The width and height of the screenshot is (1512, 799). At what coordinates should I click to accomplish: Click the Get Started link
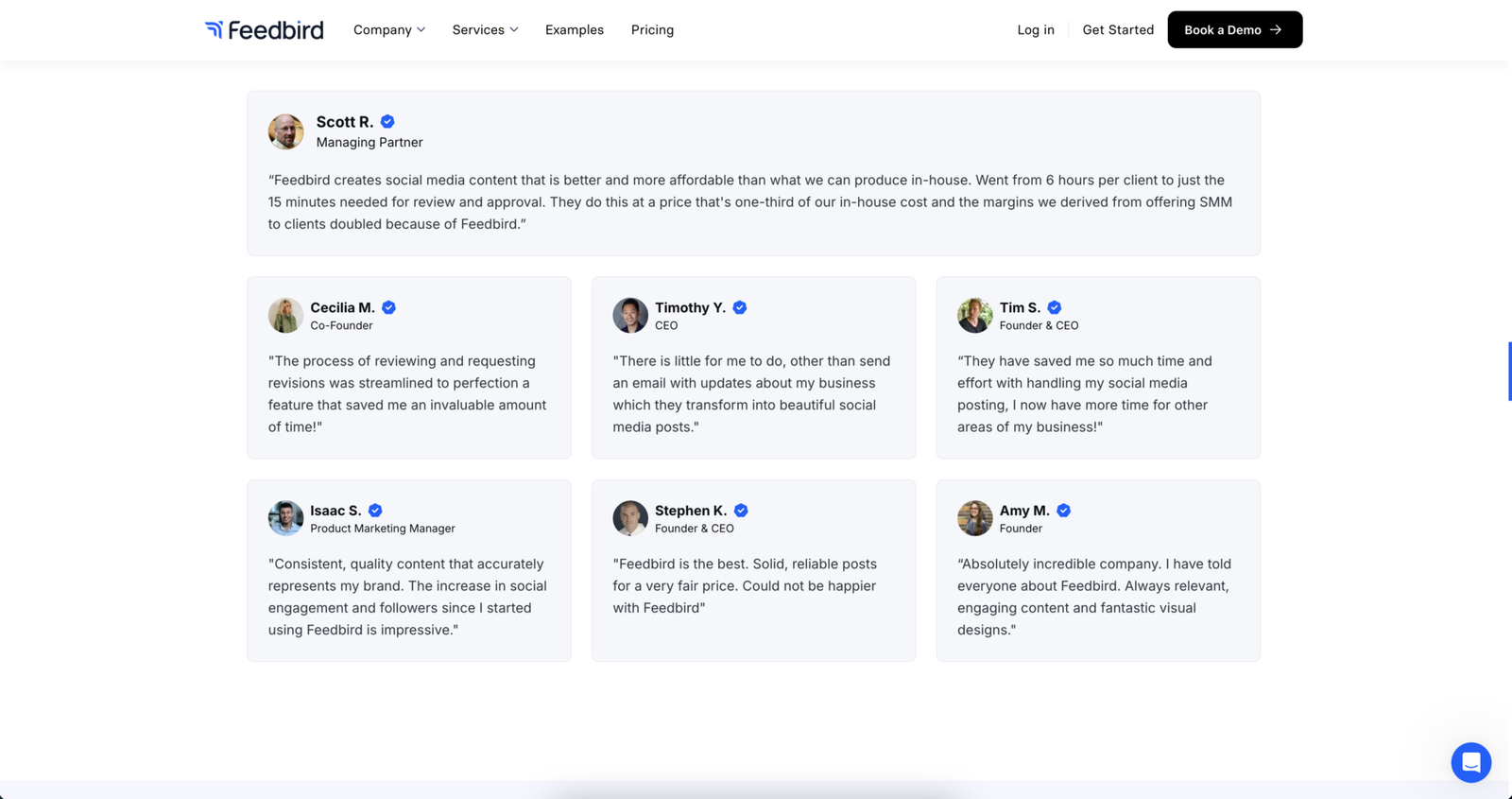pos(1118,30)
